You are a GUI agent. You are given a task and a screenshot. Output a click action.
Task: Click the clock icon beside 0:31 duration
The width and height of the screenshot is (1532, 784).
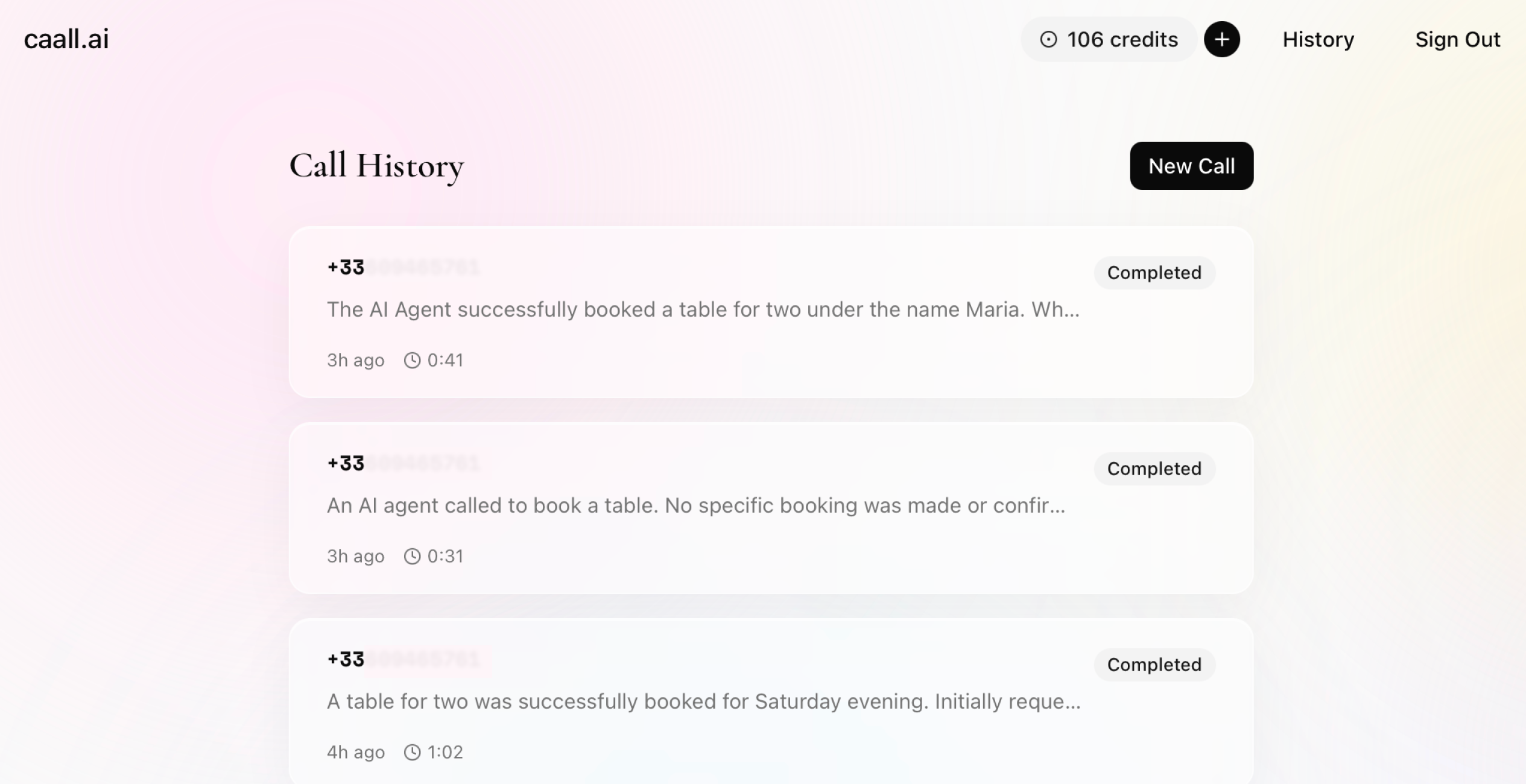413,556
